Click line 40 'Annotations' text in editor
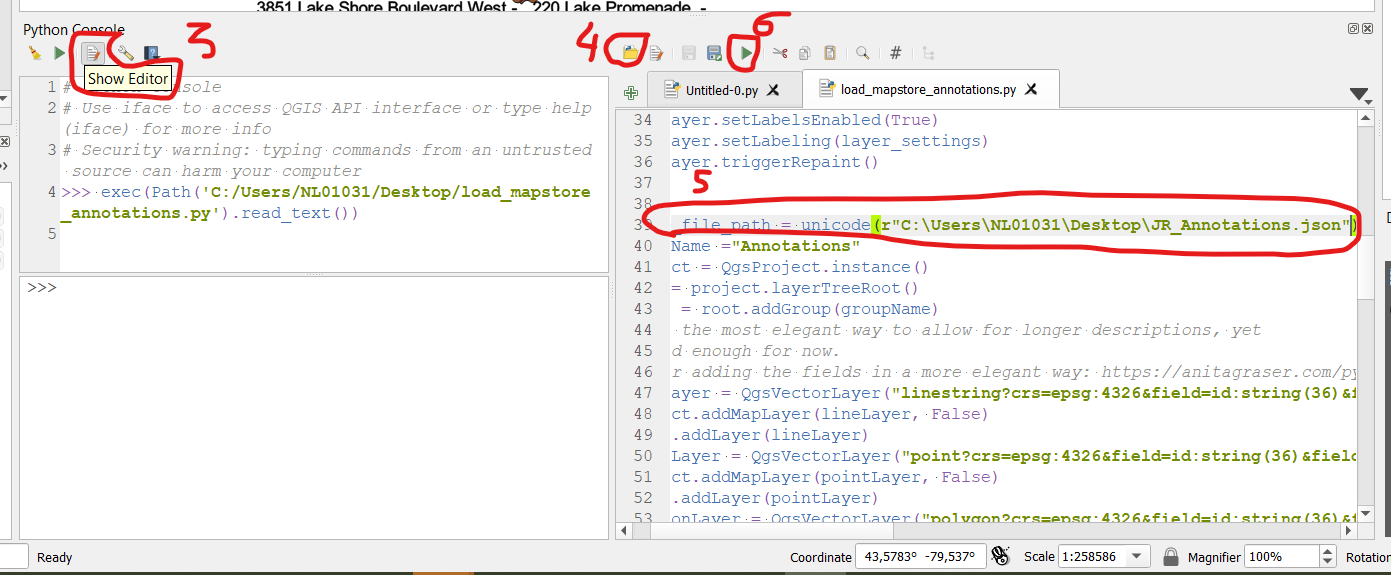Image resolution: width=1391 pixels, height=575 pixels. [x=765, y=246]
